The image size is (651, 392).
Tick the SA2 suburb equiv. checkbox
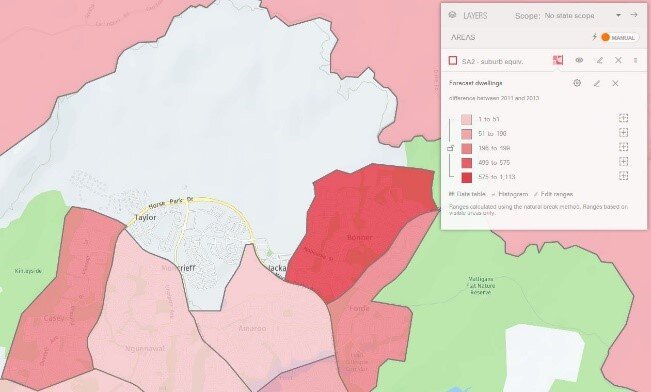453,61
